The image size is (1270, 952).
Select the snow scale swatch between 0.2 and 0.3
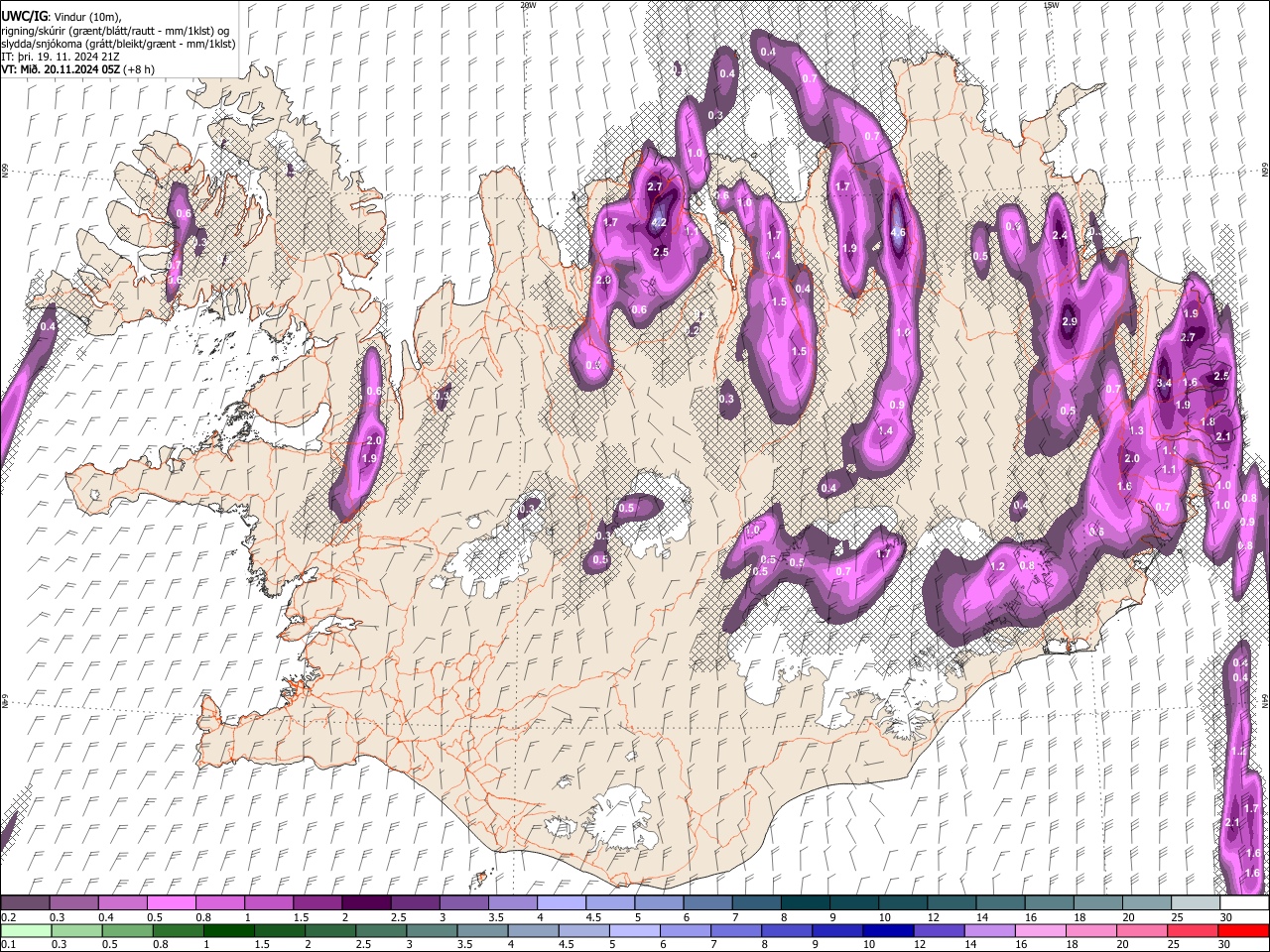[x=25, y=903]
